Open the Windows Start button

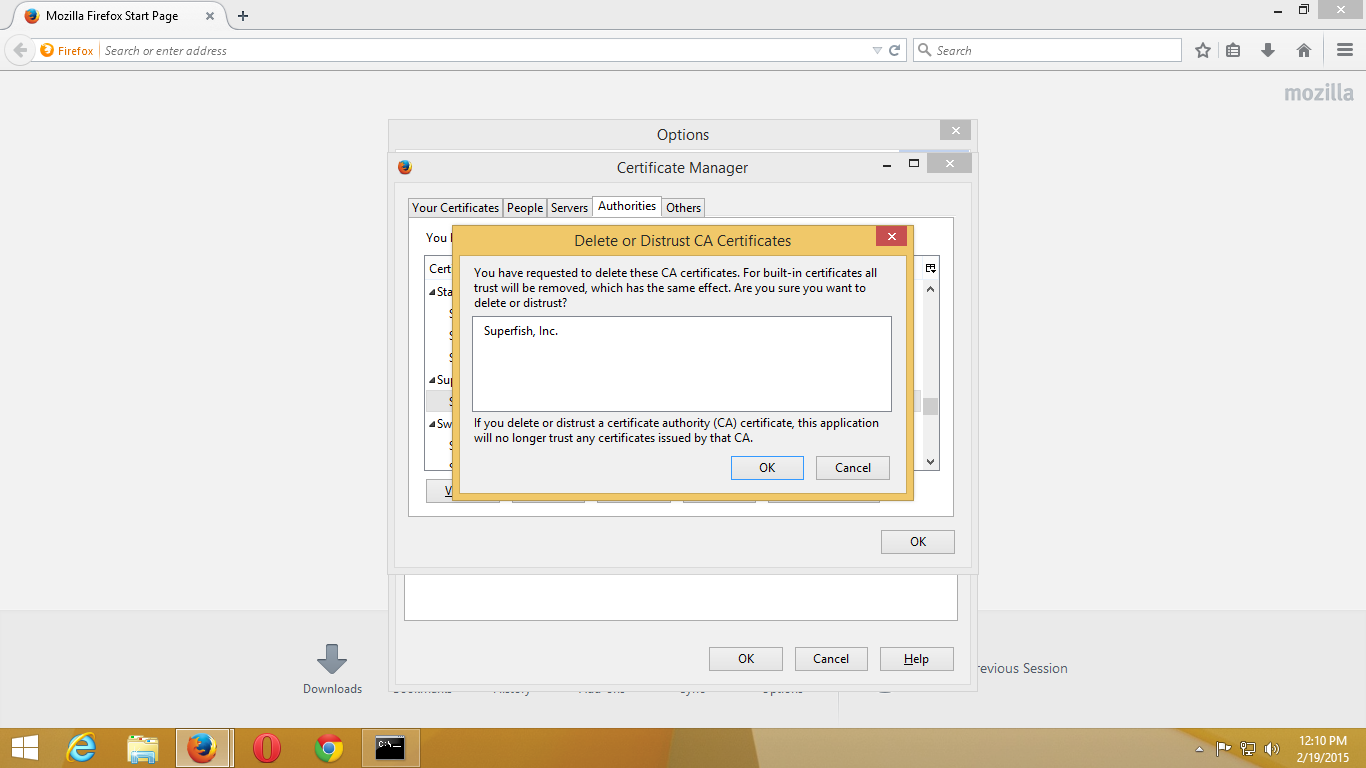click(24, 748)
